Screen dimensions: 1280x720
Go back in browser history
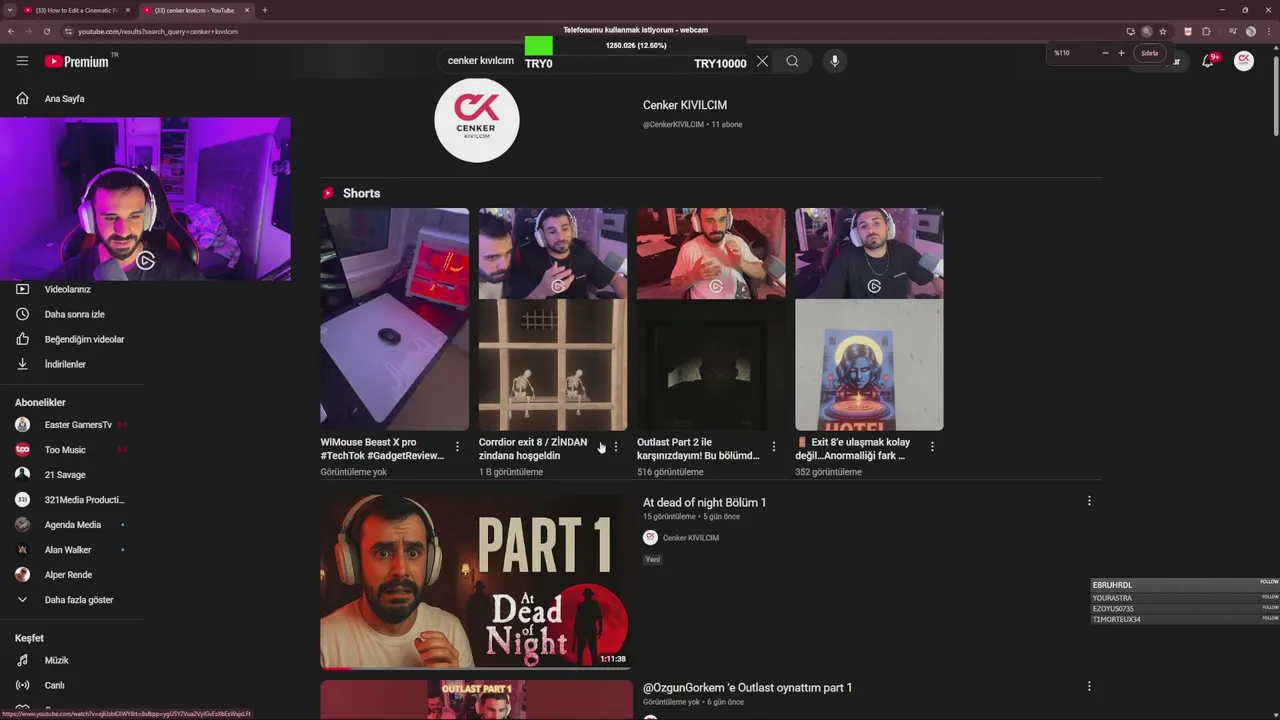[x=10, y=31]
